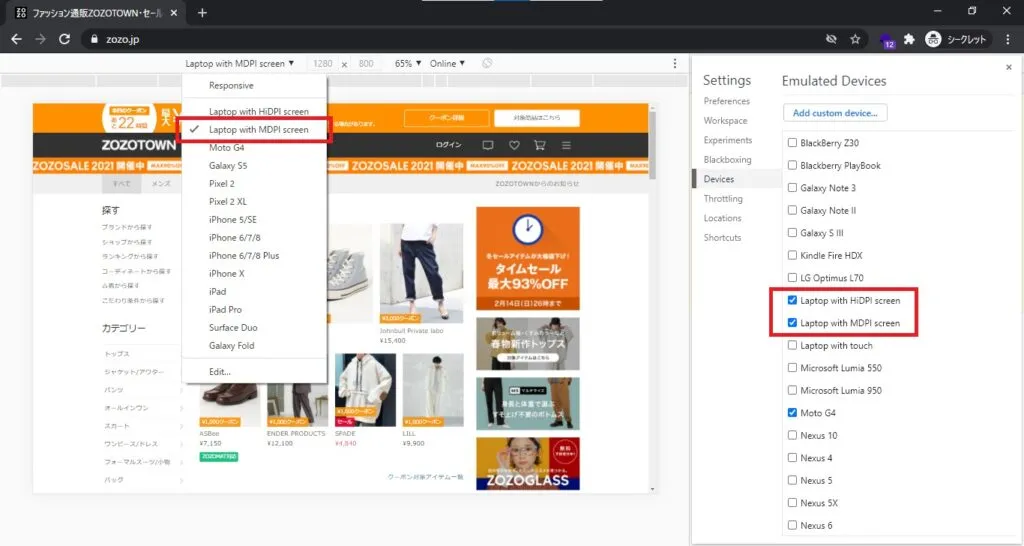Screen dimensions: 1024x546
Task: Click the 800 height input field
Action: click(366, 63)
